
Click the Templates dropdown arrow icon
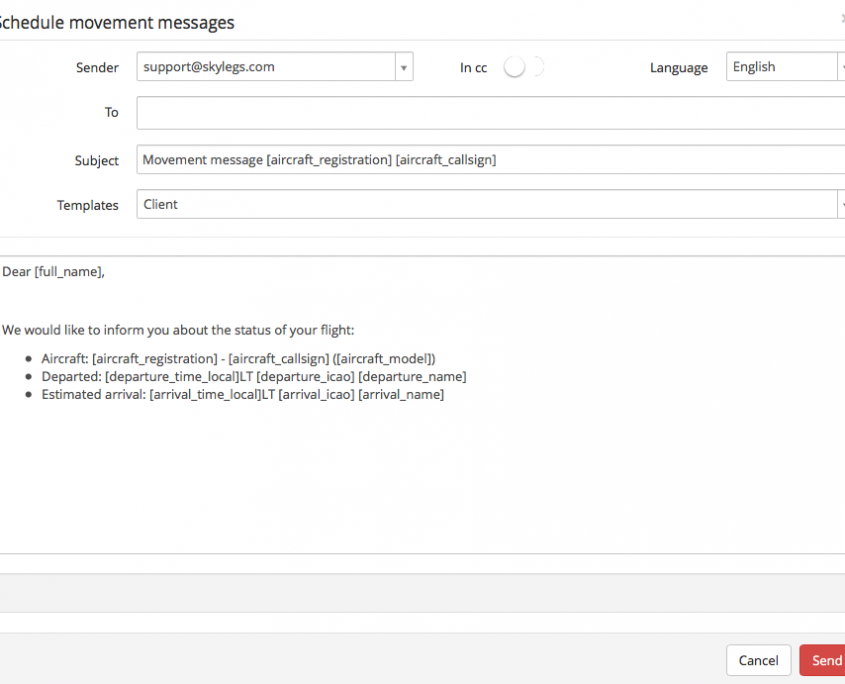[x=843, y=204]
